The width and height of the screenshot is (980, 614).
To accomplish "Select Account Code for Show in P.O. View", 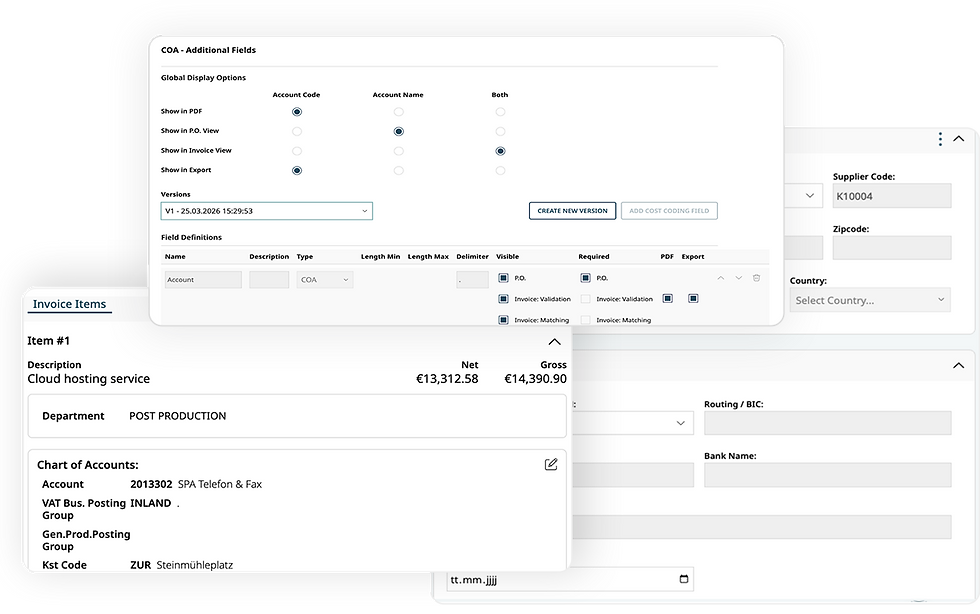I will 297,131.
